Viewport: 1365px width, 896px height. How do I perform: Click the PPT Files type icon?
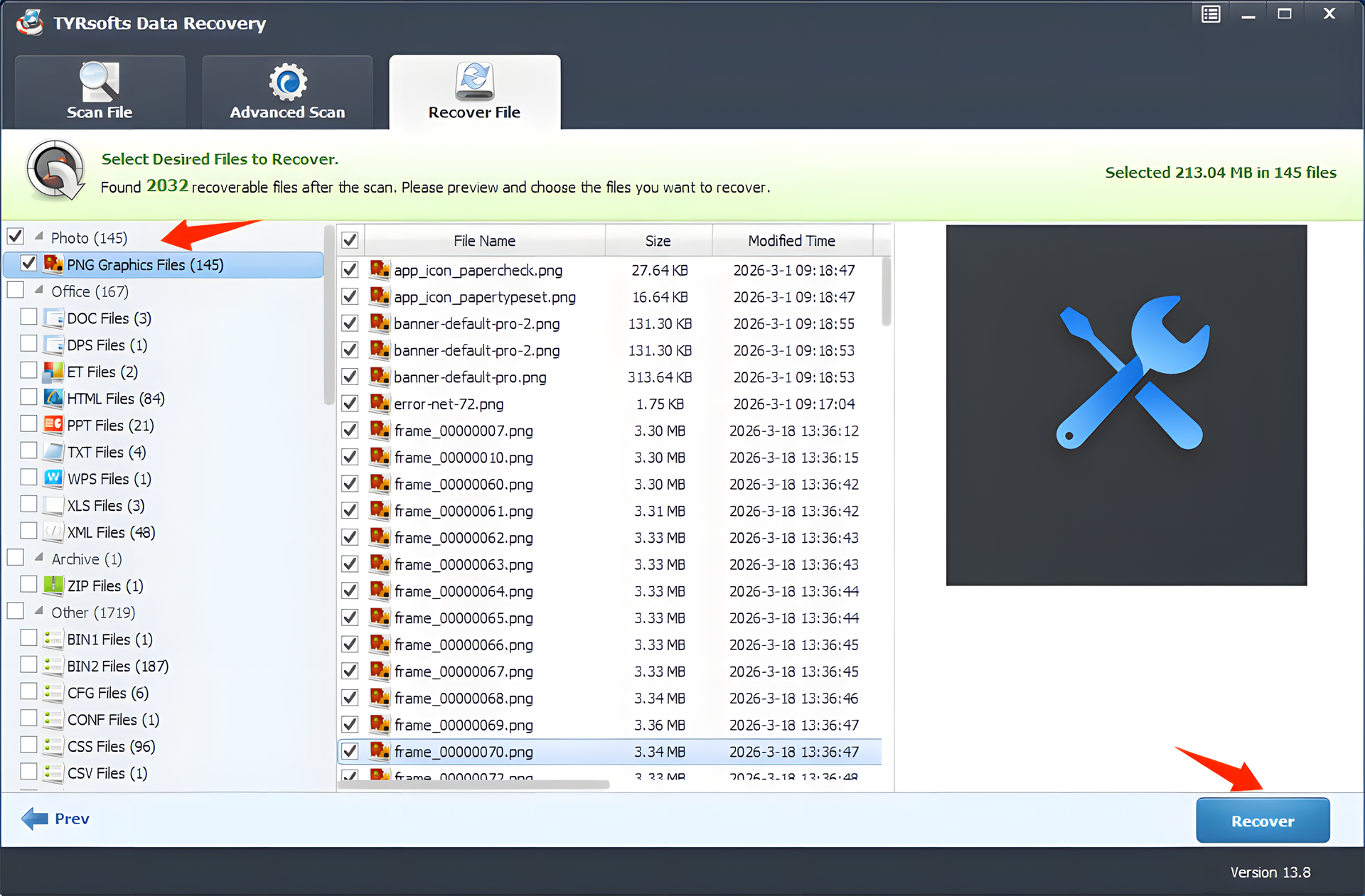point(53,425)
